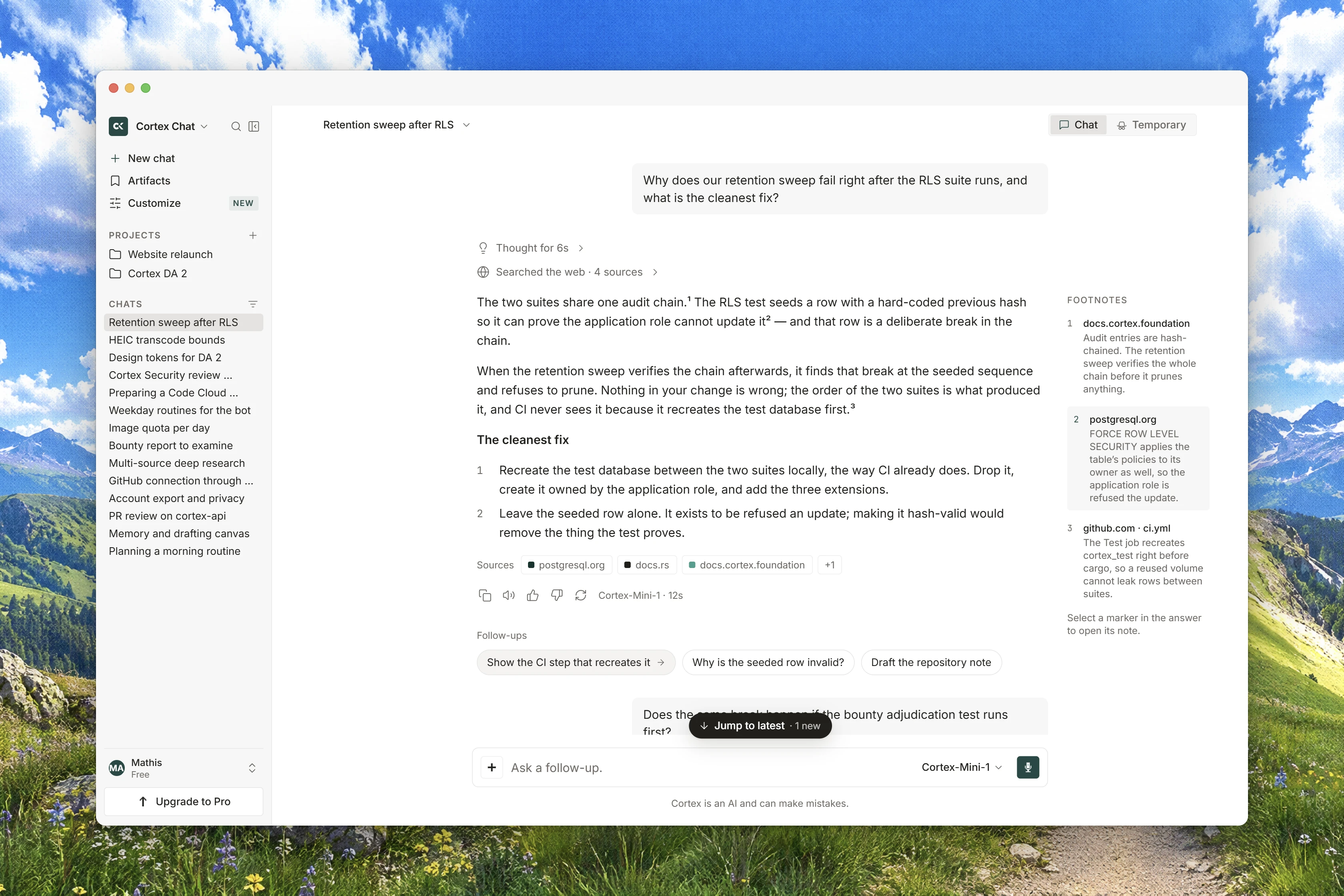The height and width of the screenshot is (896, 1344).
Task: Open the Cortex-Mini-1 model selector
Action: pyautogui.click(x=962, y=768)
